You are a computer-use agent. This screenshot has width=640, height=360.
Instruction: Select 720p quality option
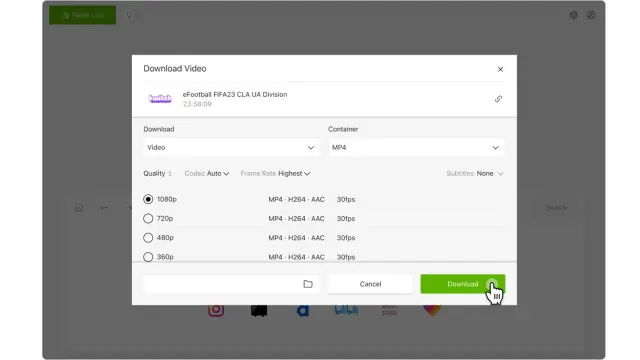pos(148,218)
